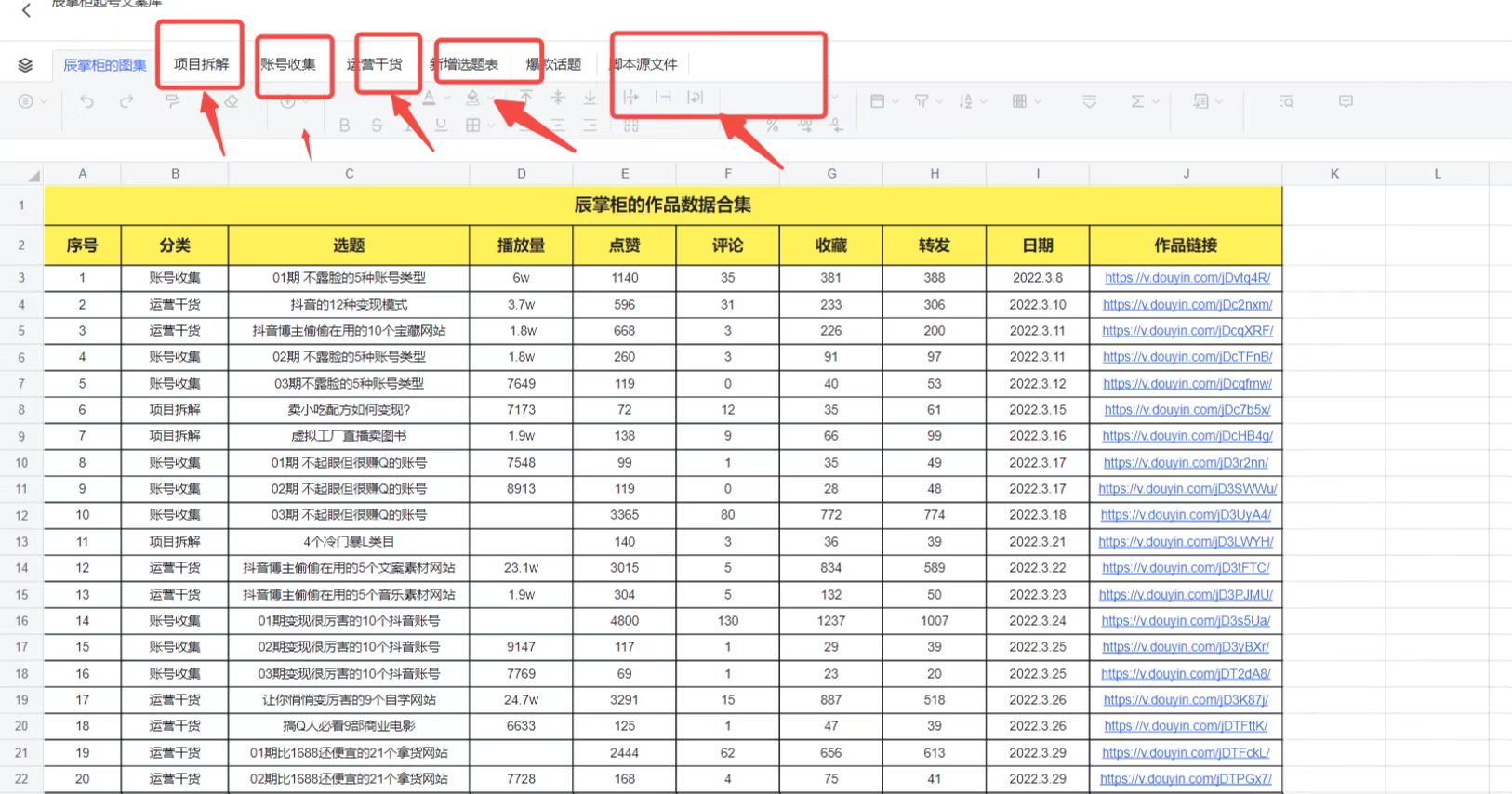The image size is (1512, 794).
Task: Align cell content to top
Action: [x=526, y=97]
